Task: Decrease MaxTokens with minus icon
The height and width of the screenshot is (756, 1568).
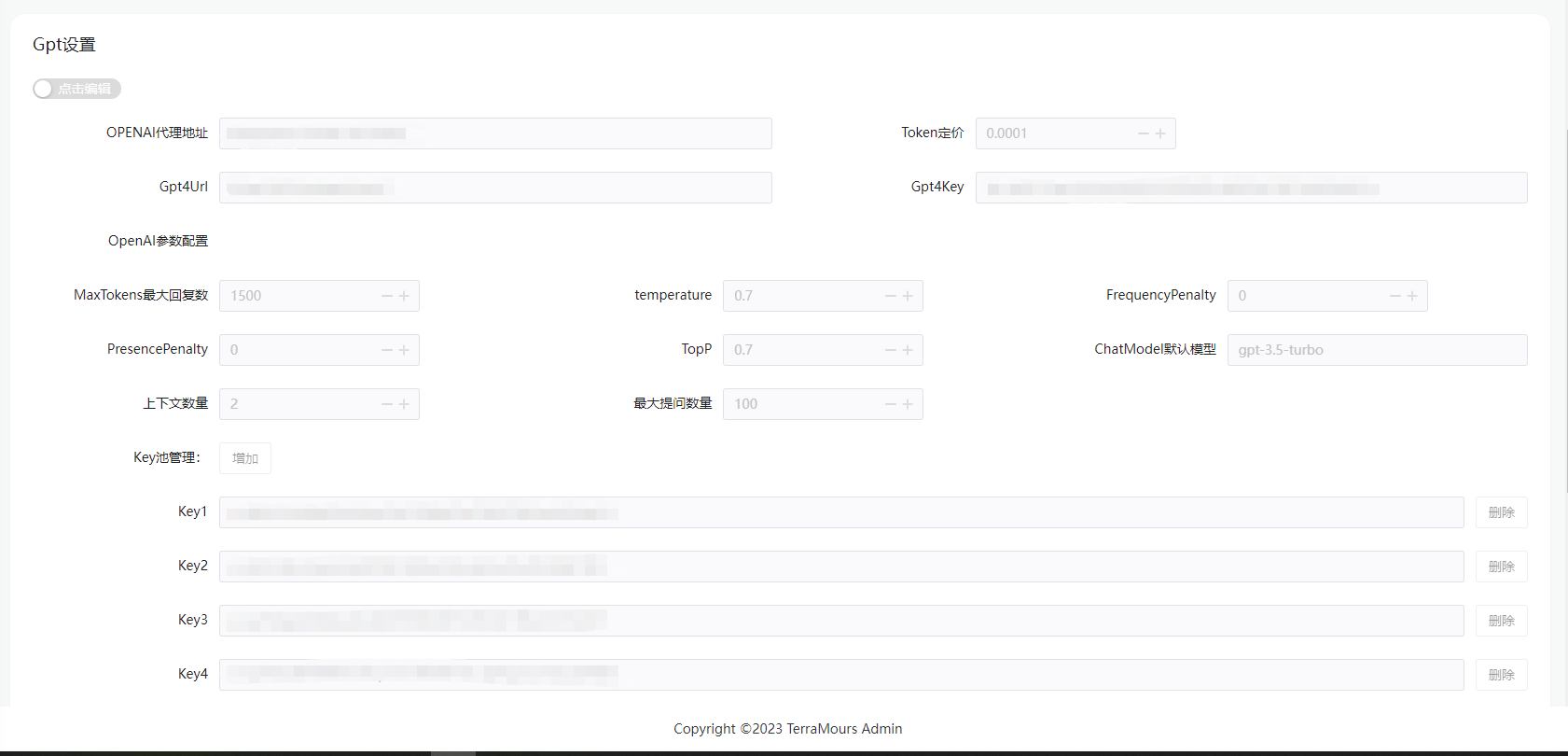Action: click(387, 296)
